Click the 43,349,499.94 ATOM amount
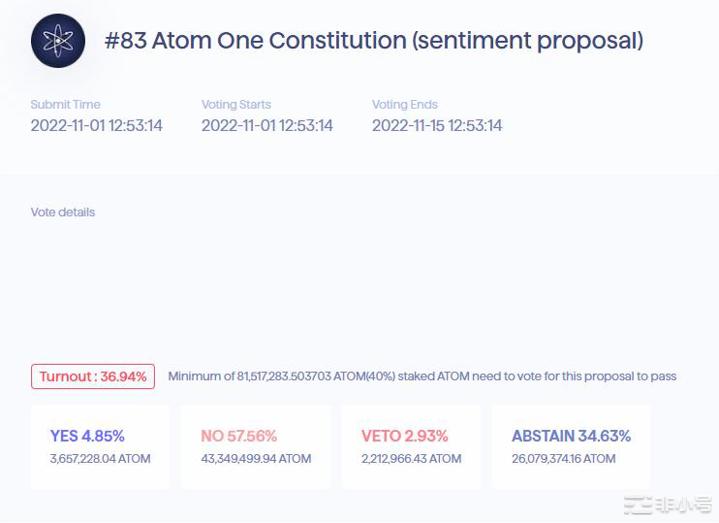Viewport: 719px width, 523px height. tap(256, 459)
